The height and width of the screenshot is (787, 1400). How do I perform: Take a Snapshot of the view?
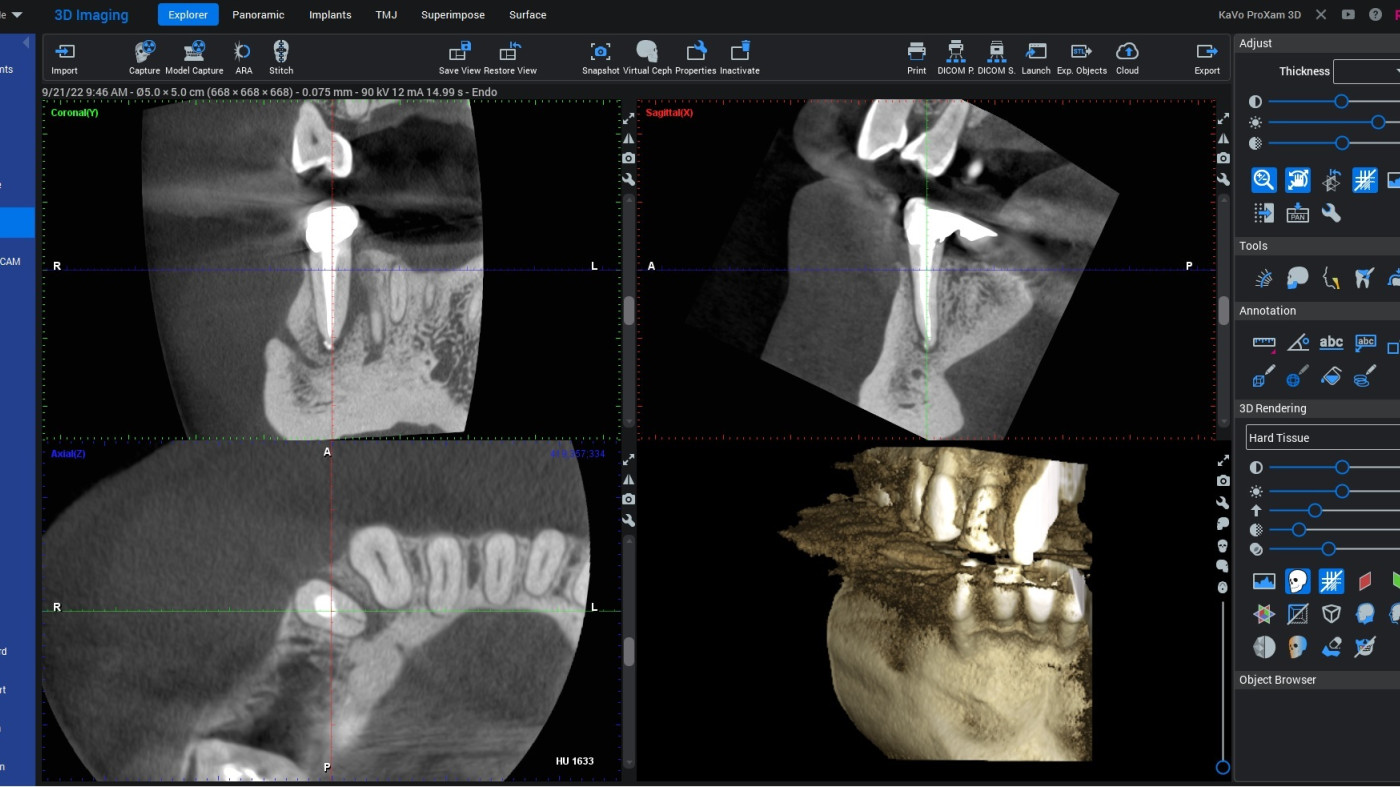(x=600, y=57)
